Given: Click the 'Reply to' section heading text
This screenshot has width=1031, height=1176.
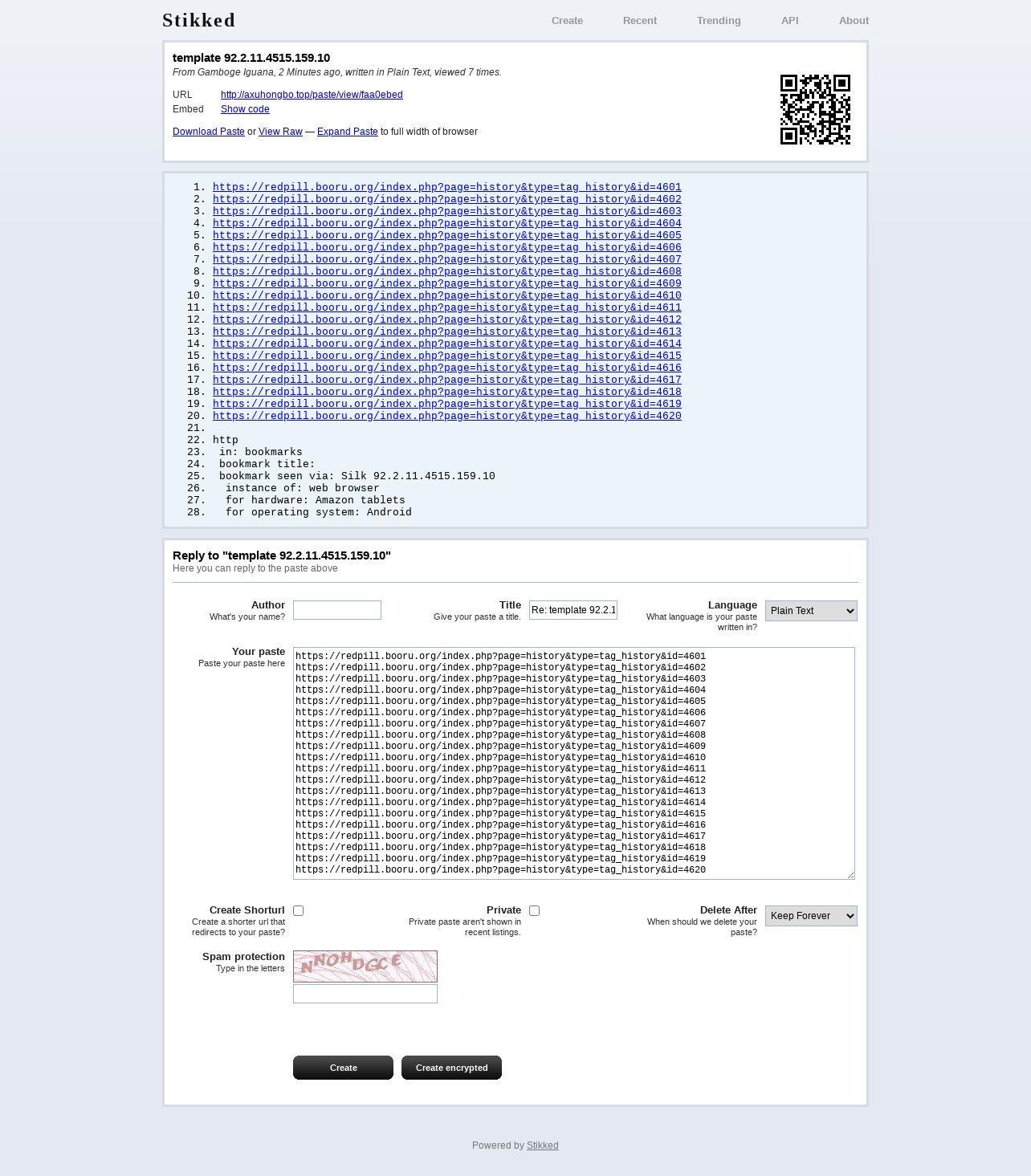Looking at the screenshot, I should (282, 555).
